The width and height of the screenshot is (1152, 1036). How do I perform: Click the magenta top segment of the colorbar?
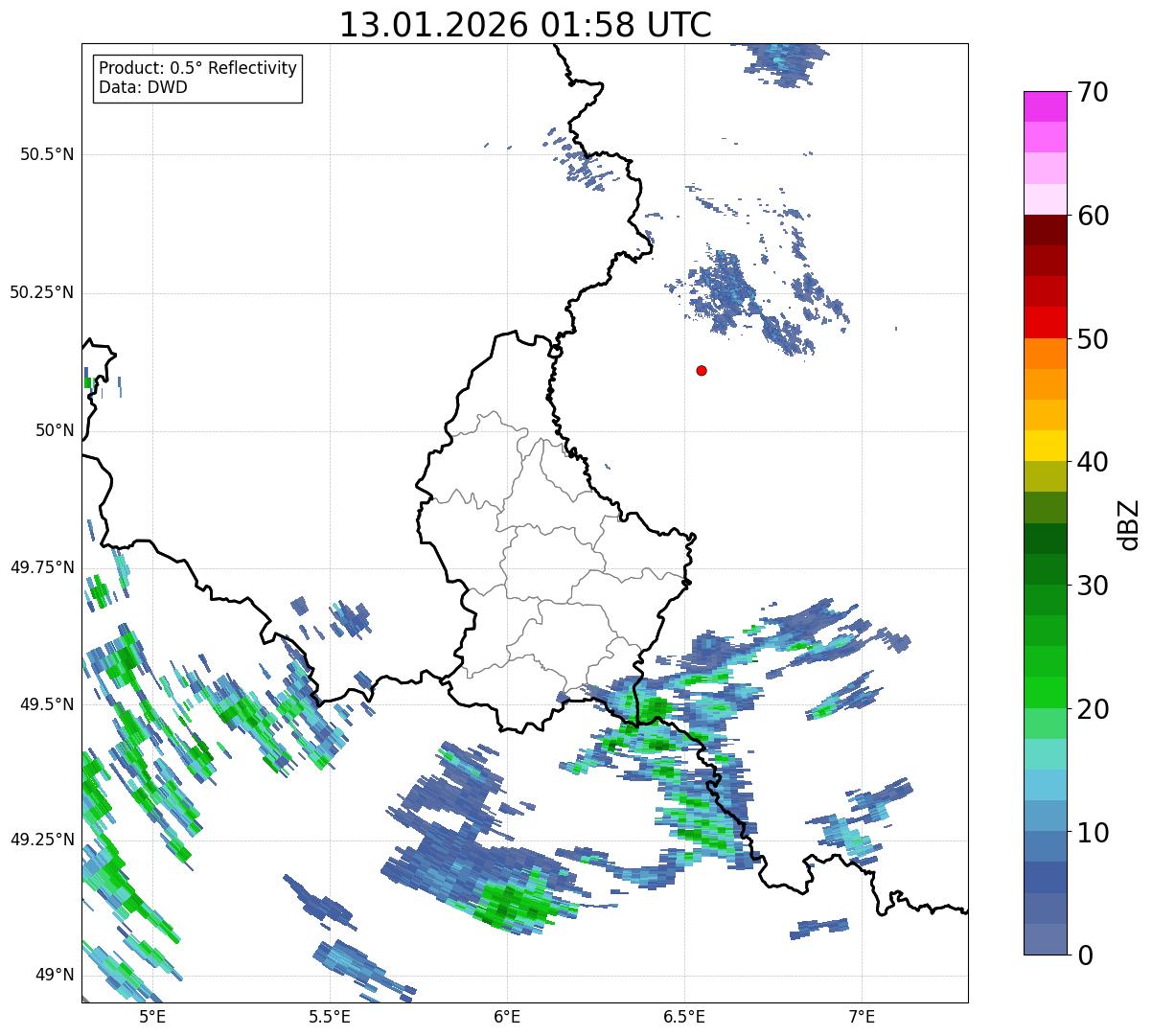coord(1045,106)
